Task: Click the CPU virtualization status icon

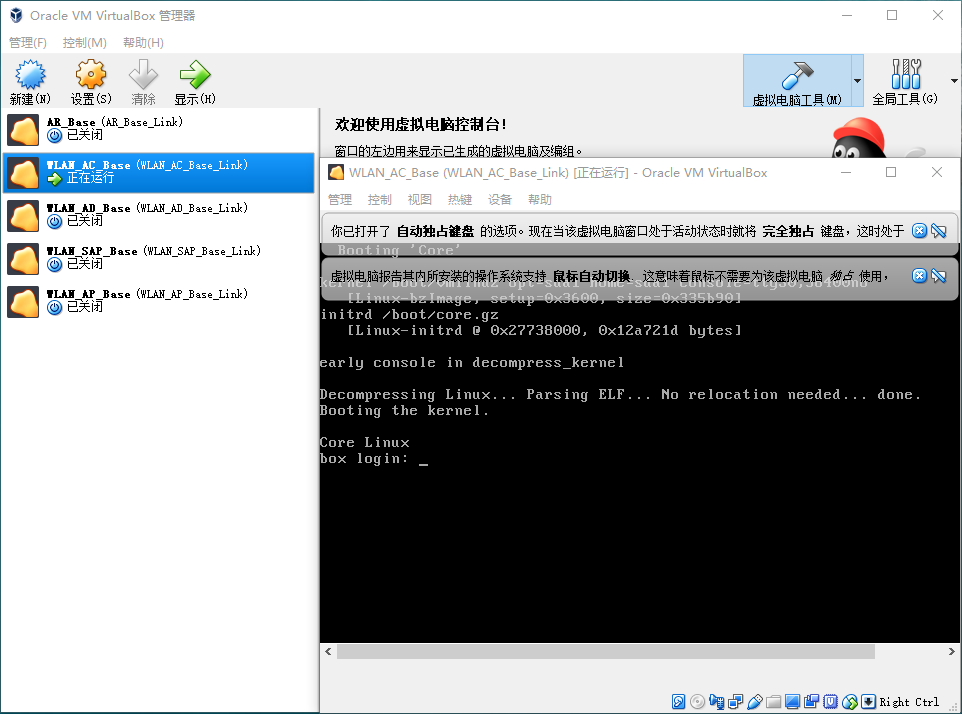Action: [831, 702]
